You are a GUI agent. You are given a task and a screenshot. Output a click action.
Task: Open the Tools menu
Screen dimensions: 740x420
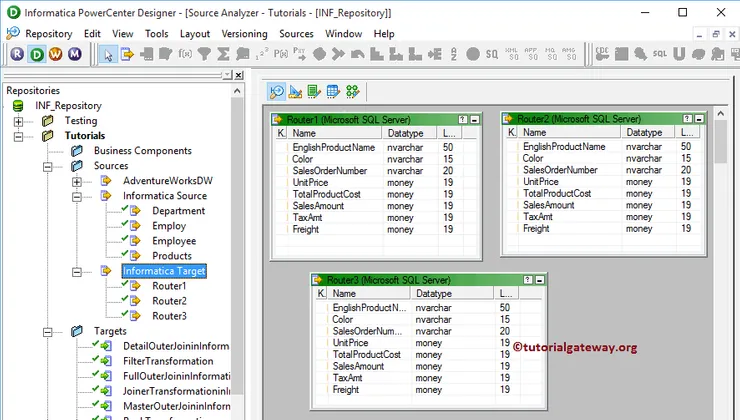[156, 34]
